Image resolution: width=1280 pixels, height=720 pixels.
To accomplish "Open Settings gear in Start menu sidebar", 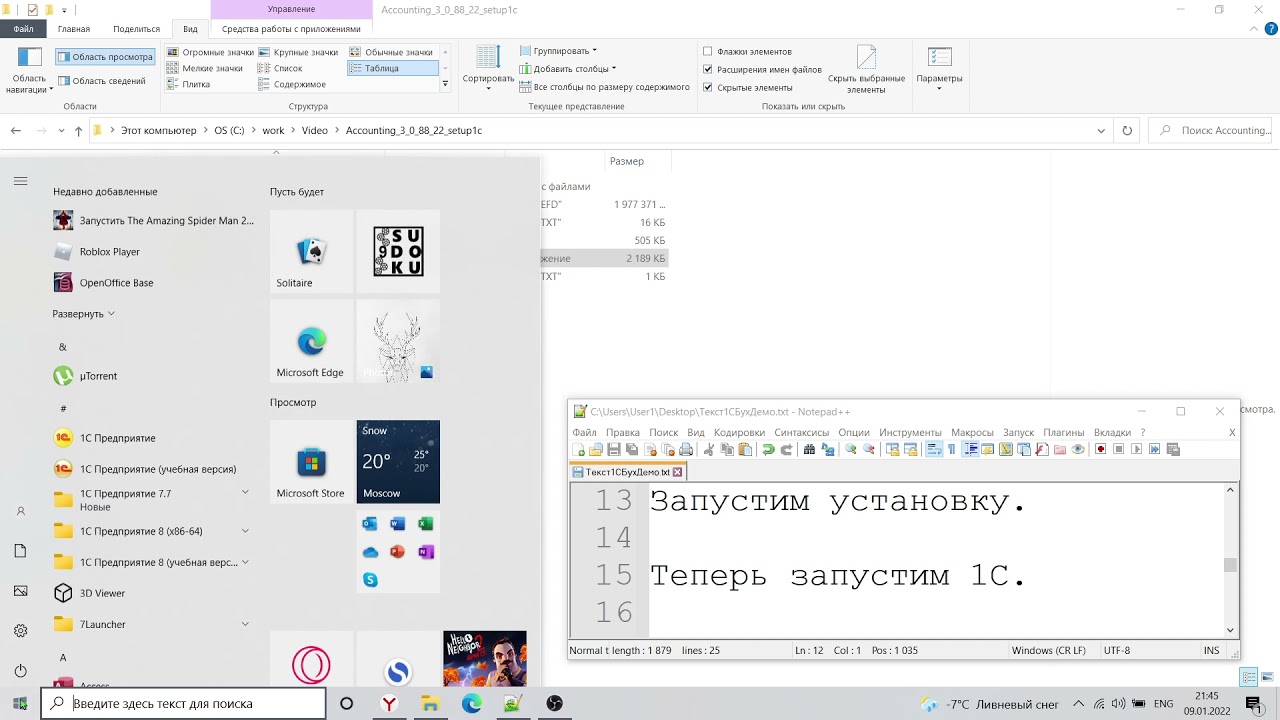I will (x=21, y=631).
